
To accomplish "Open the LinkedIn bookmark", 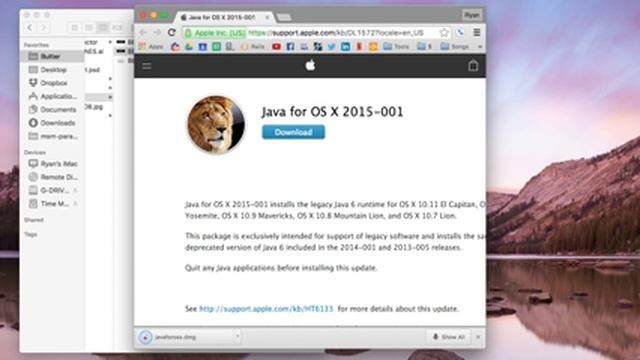I will (345, 47).
